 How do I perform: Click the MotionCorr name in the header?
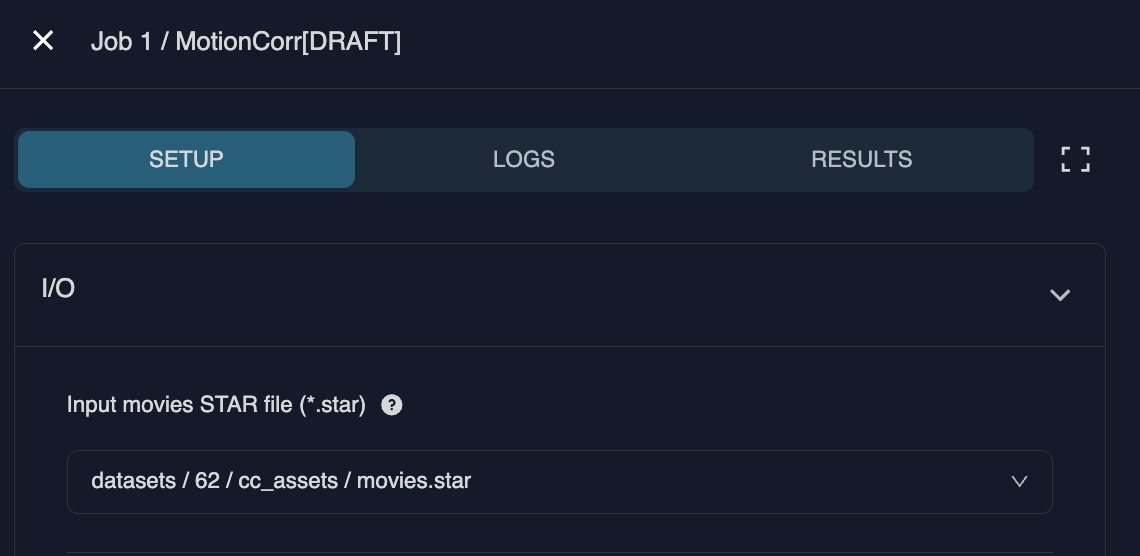[x=237, y=42]
